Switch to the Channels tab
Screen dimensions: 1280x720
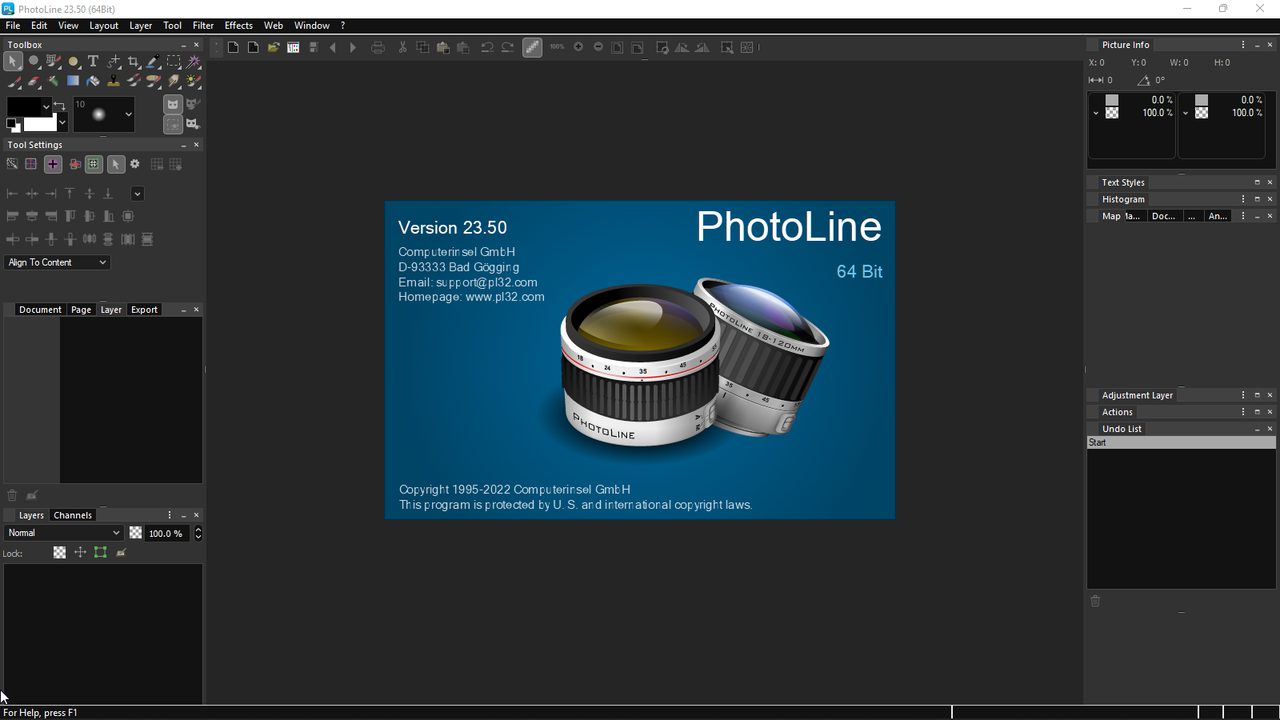(x=73, y=515)
